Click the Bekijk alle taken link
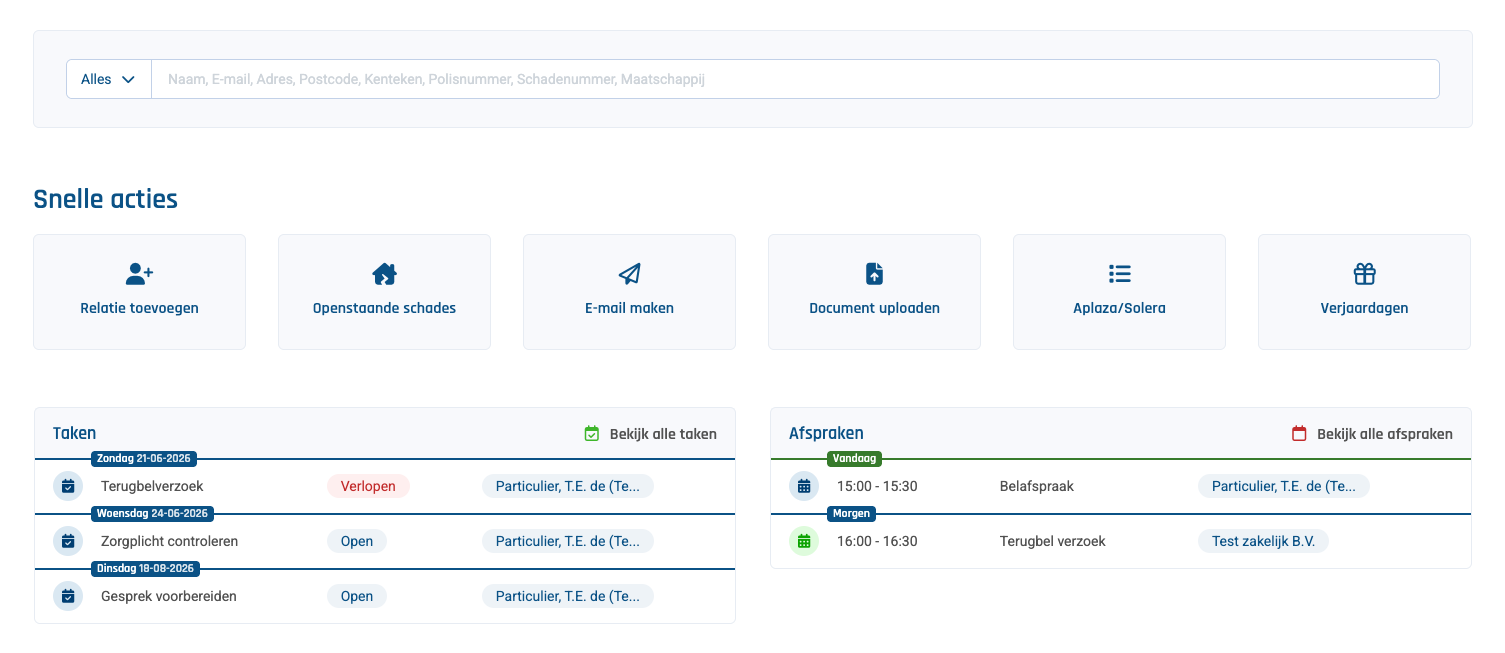This screenshot has height=653, width=1505. point(663,434)
